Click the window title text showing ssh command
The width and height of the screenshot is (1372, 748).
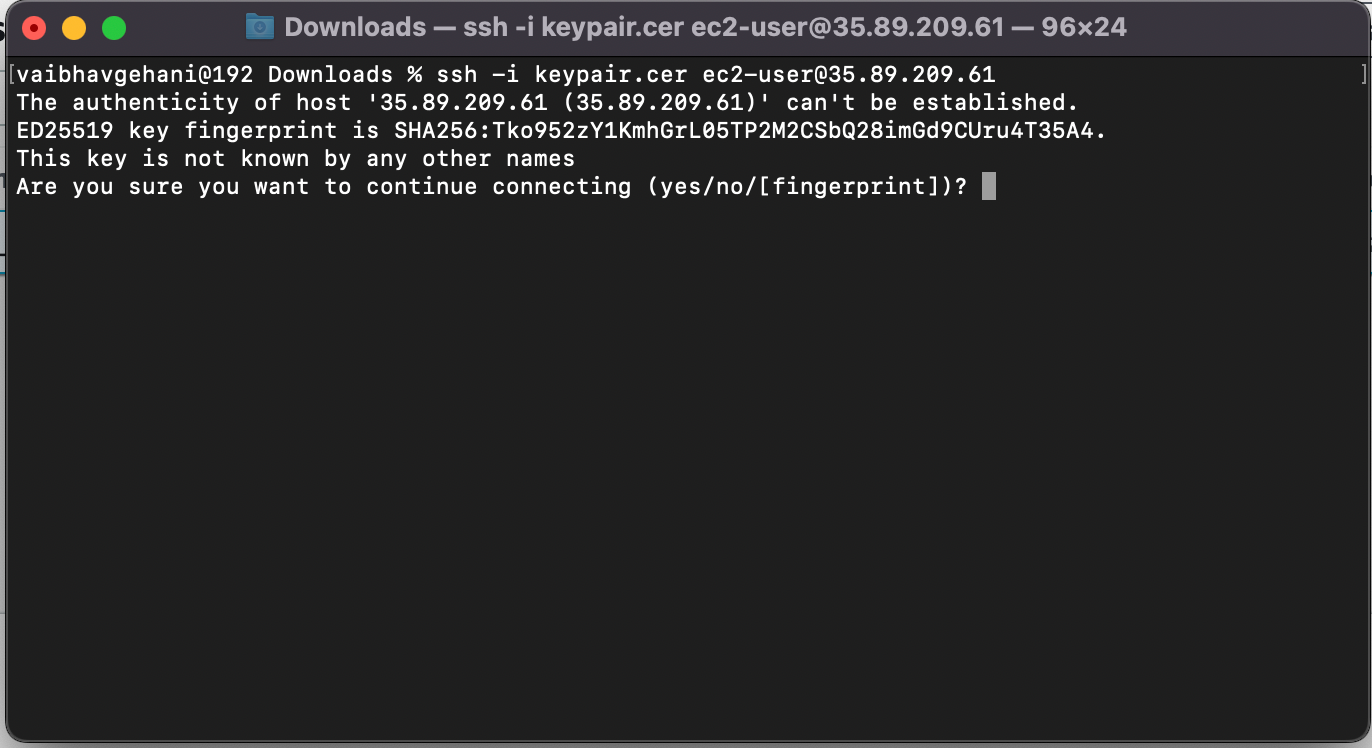coord(705,27)
